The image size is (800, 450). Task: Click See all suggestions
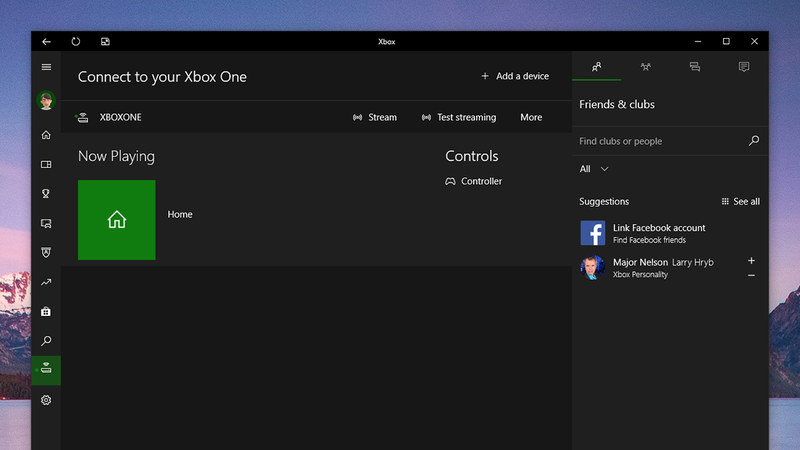[x=740, y=202]
